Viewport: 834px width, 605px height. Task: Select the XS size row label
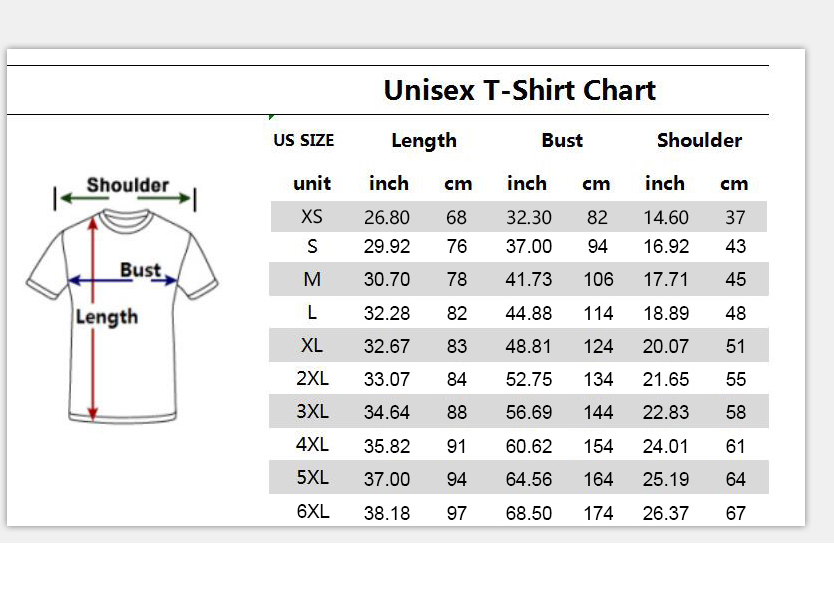click(312, 216)
